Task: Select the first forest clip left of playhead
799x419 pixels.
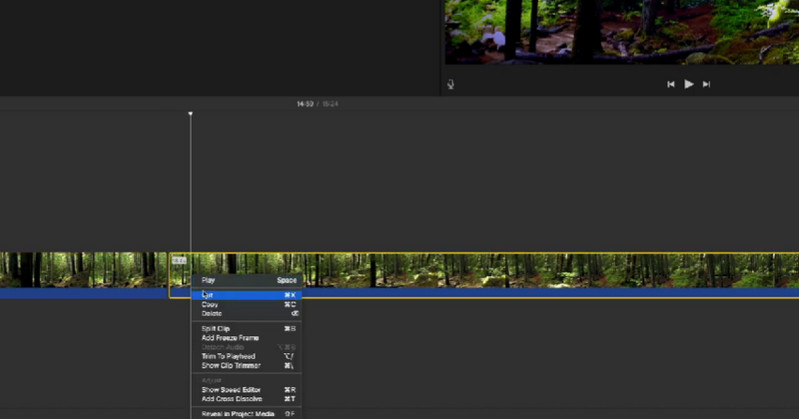Action: [83, 269]
